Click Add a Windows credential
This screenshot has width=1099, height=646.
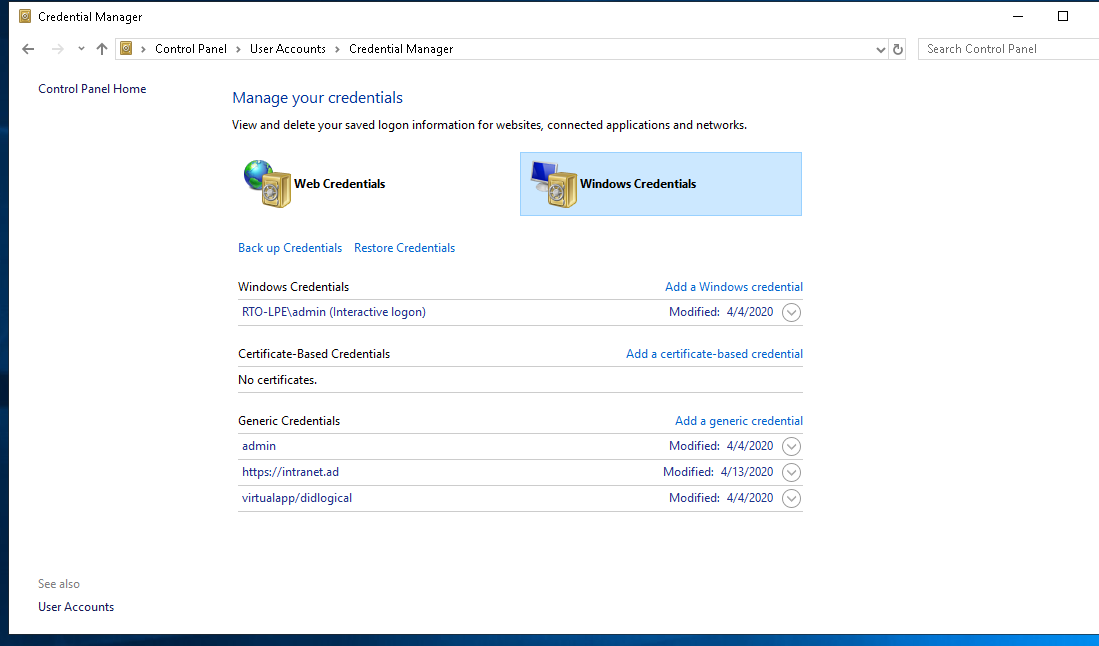(x=734, y=287)
